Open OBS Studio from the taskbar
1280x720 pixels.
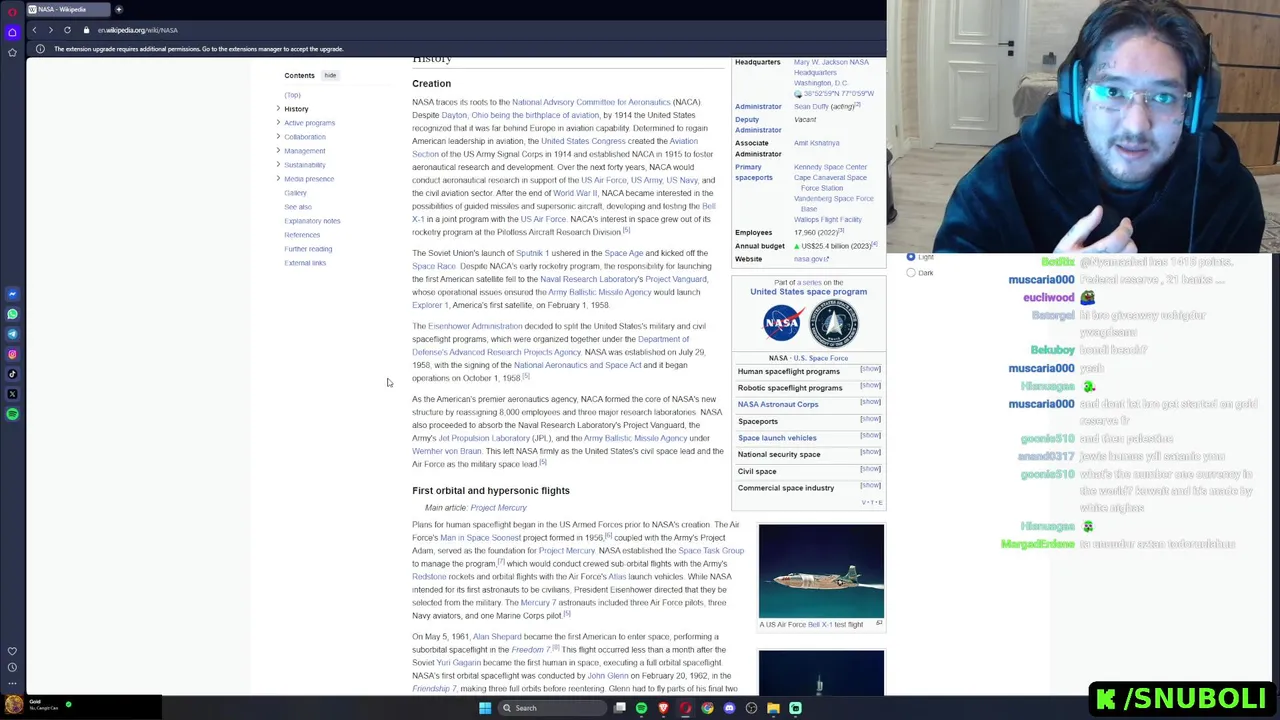751,708
